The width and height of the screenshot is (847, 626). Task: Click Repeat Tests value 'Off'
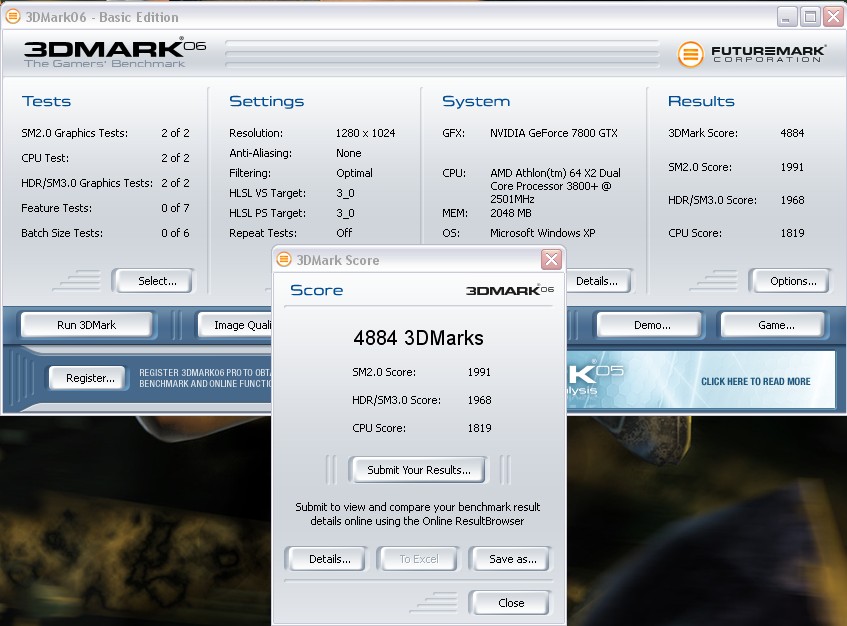click(x=344, y=233)
